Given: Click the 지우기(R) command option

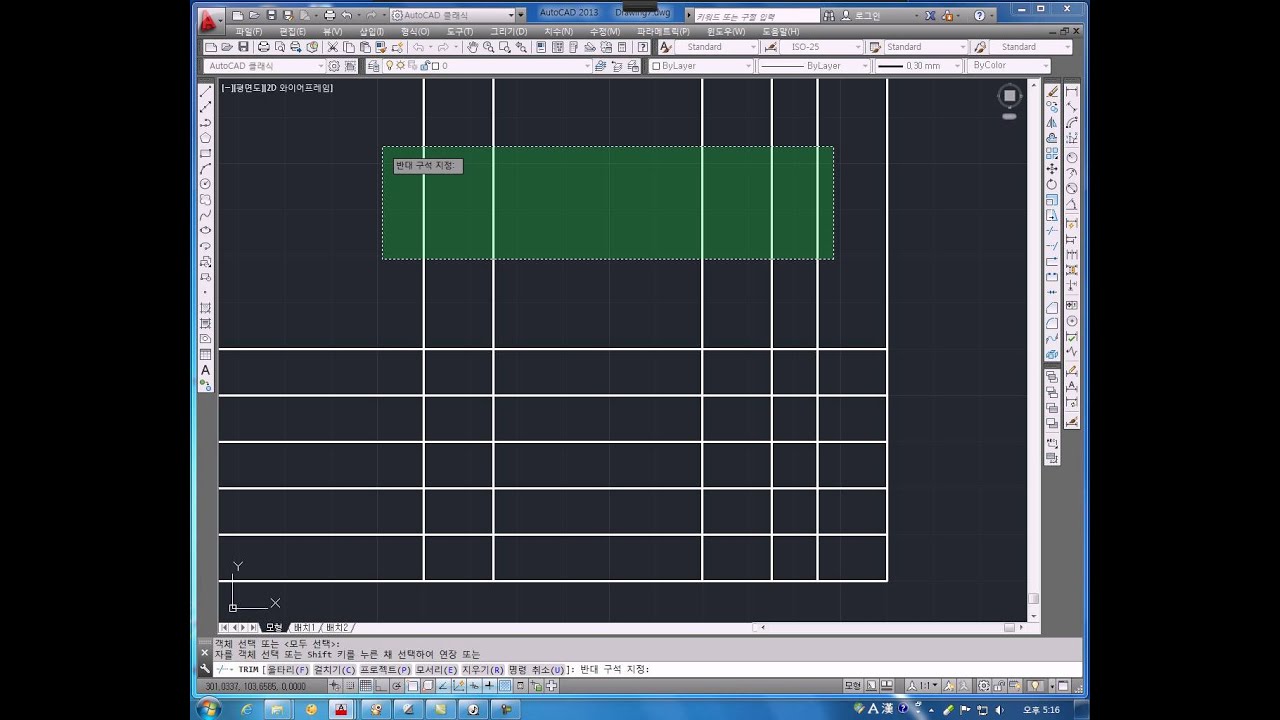Looking at the screenshot, I should [x=483, y=670].
